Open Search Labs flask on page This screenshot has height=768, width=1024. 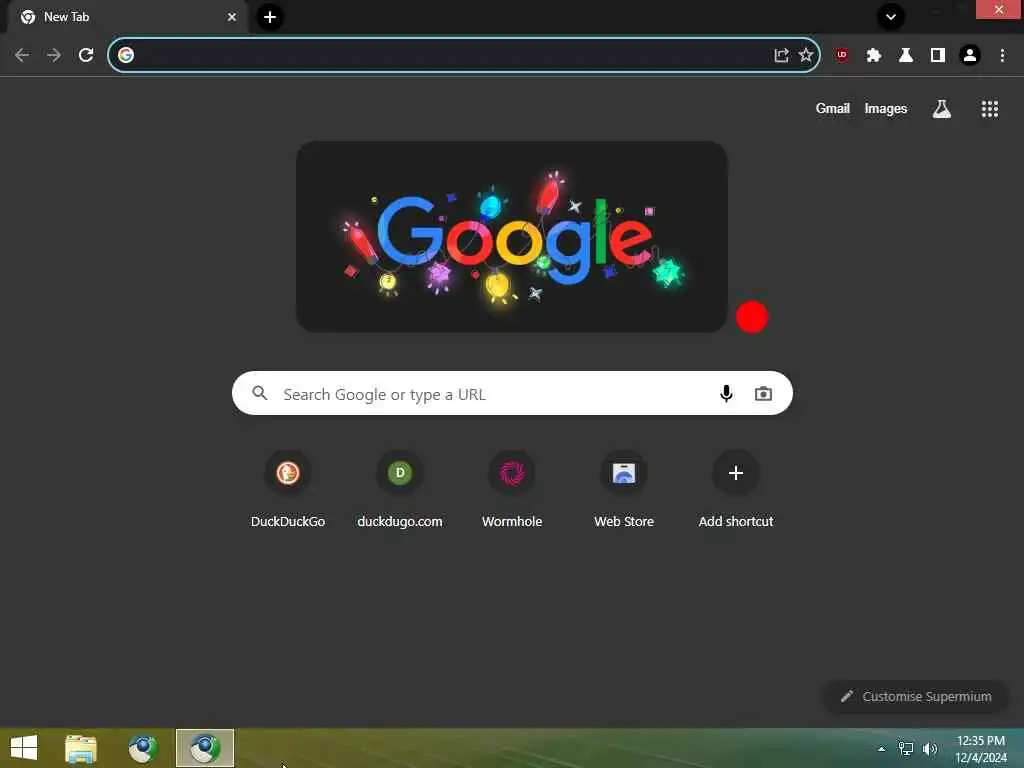coord(942,108)
